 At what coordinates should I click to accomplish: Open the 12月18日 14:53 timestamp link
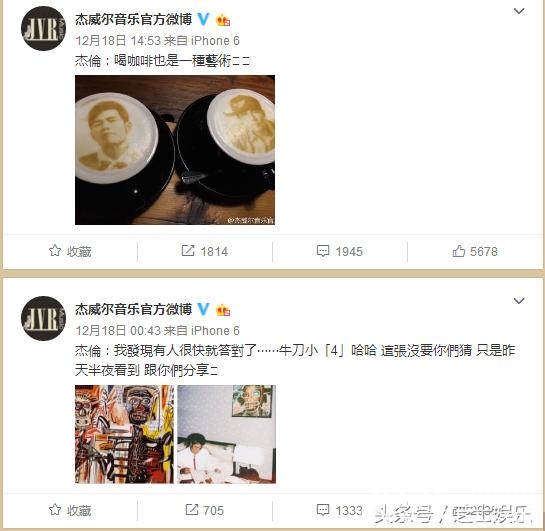tap(118, 41)
